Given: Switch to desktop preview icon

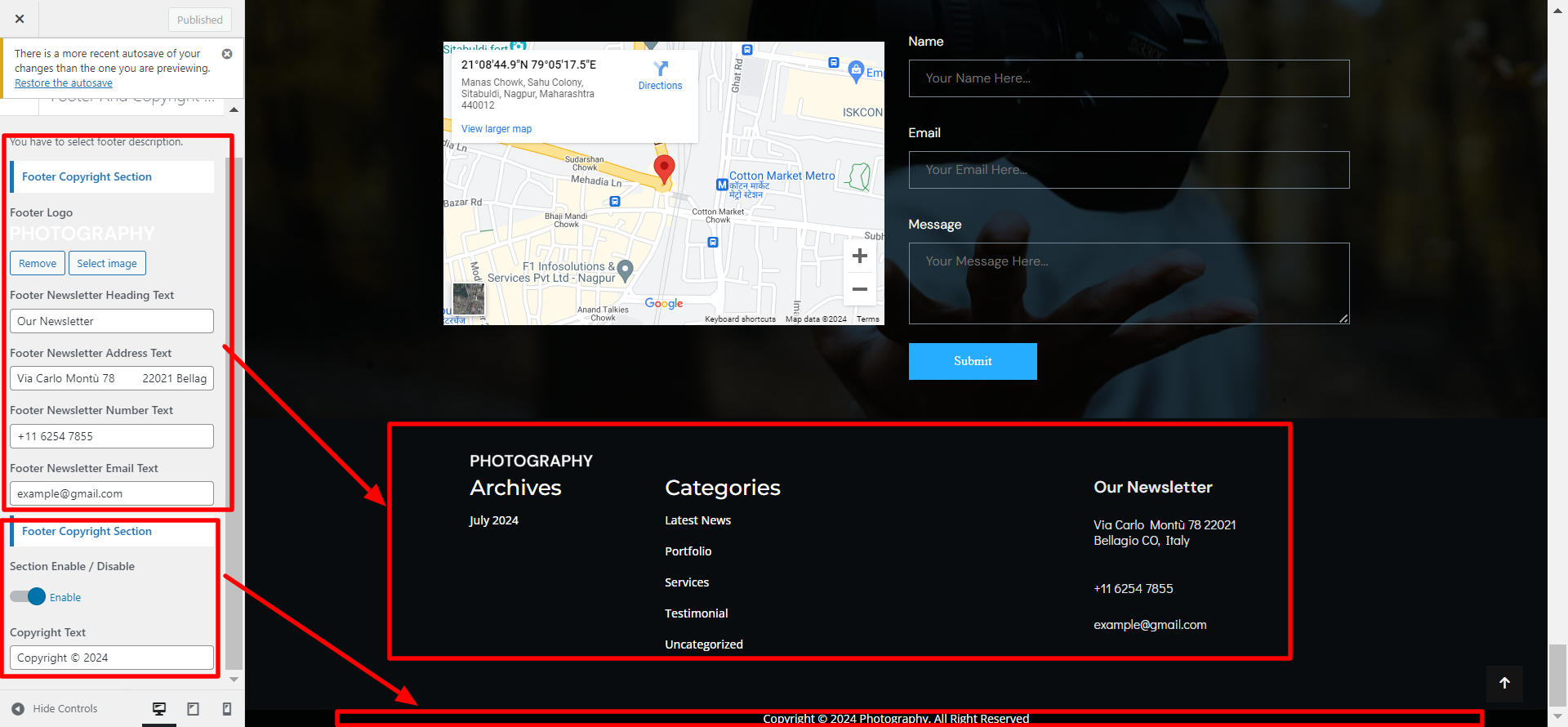Looking at the screenshot, I should [159, 709].
